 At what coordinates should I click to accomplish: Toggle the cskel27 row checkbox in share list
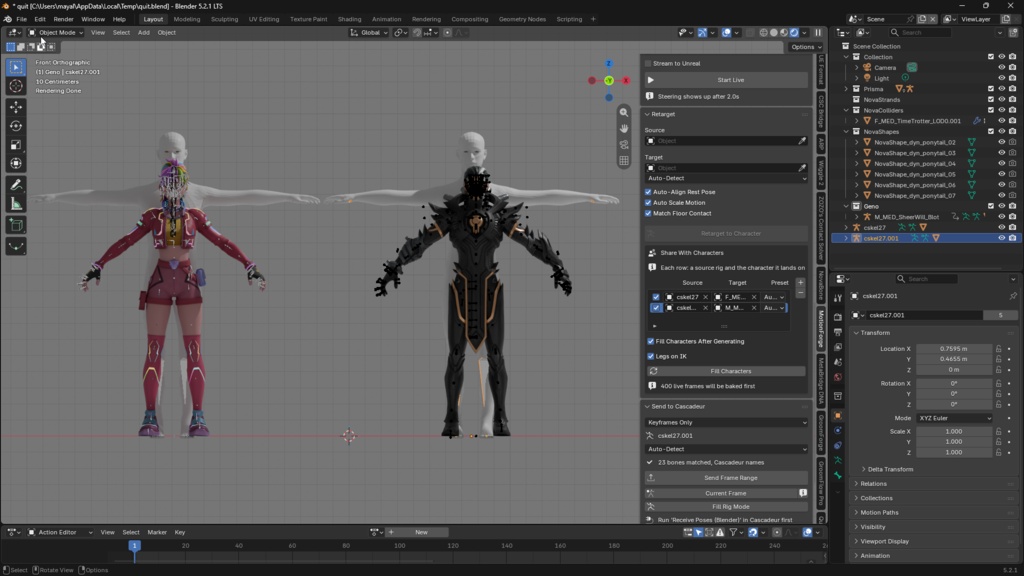656,297
